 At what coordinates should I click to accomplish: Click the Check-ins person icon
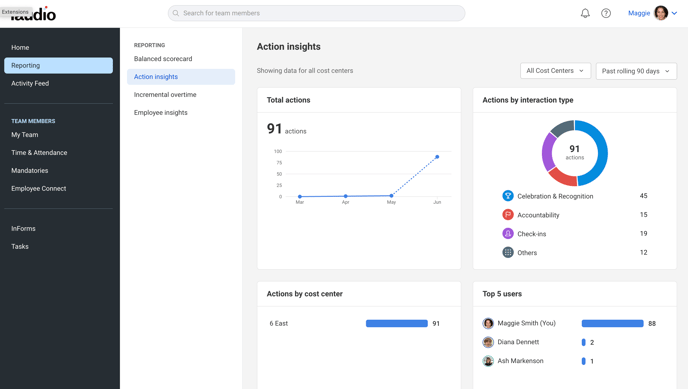click(508, 233)
